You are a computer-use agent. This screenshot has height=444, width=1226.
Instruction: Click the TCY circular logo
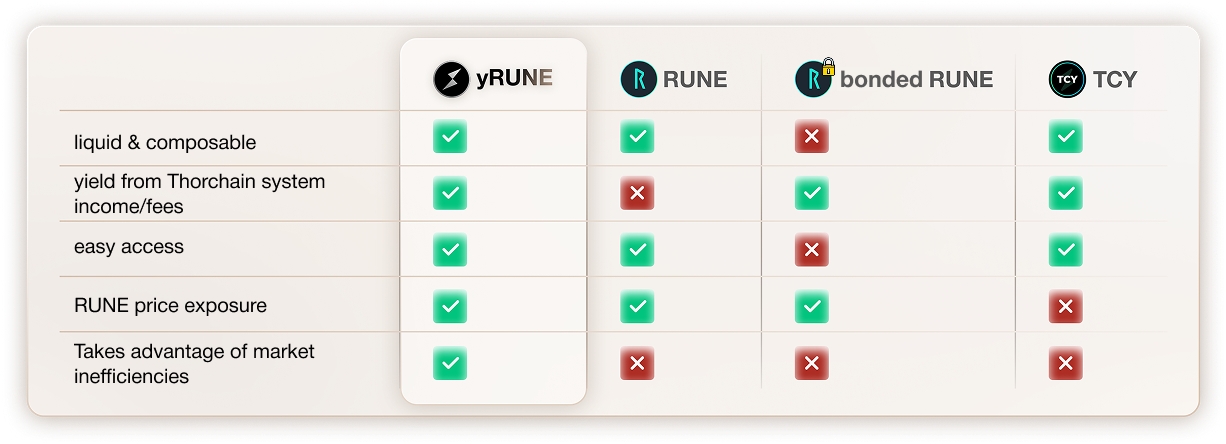pos(1067,79)
